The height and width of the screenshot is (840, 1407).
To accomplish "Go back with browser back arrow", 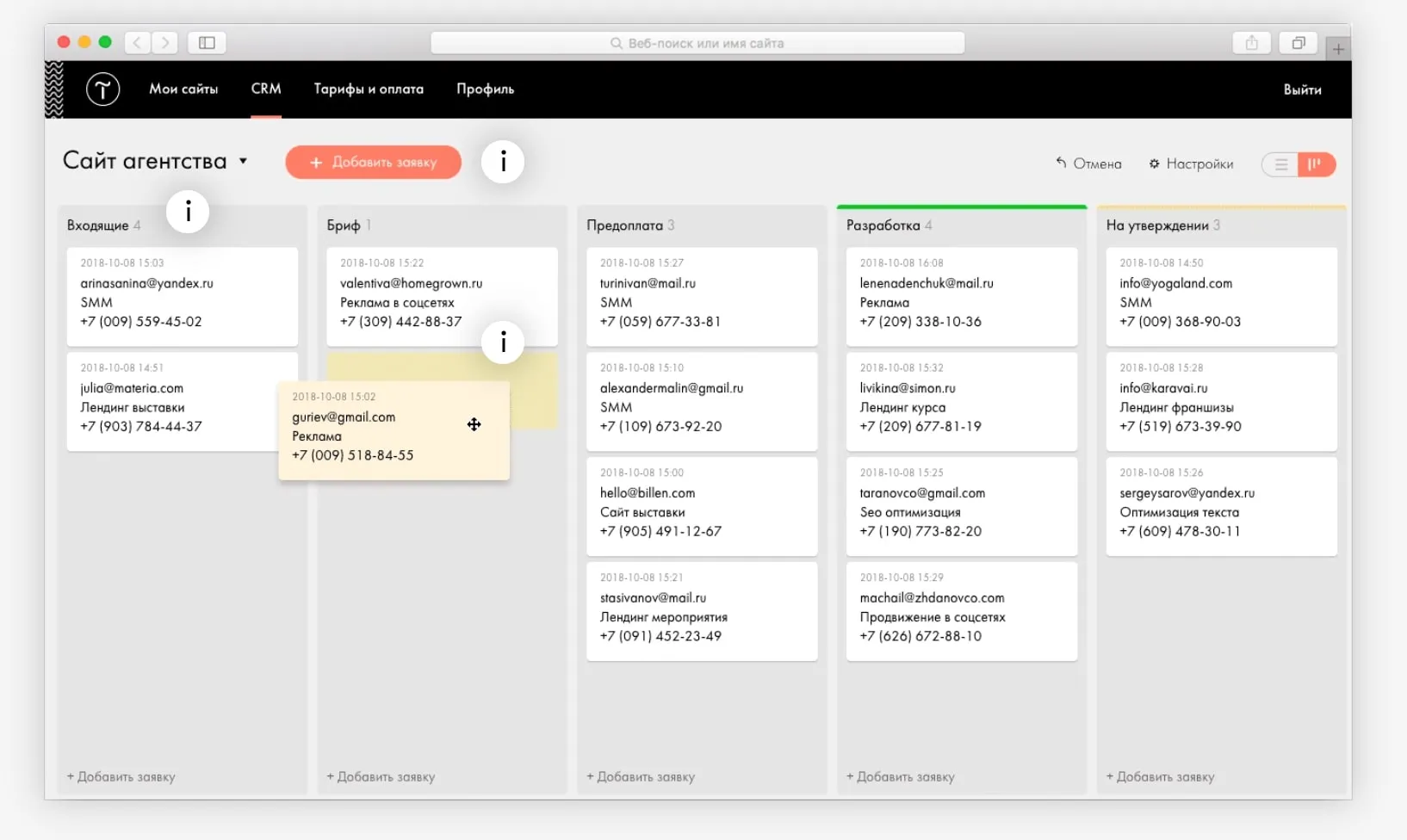I will (x=138, y=43).
